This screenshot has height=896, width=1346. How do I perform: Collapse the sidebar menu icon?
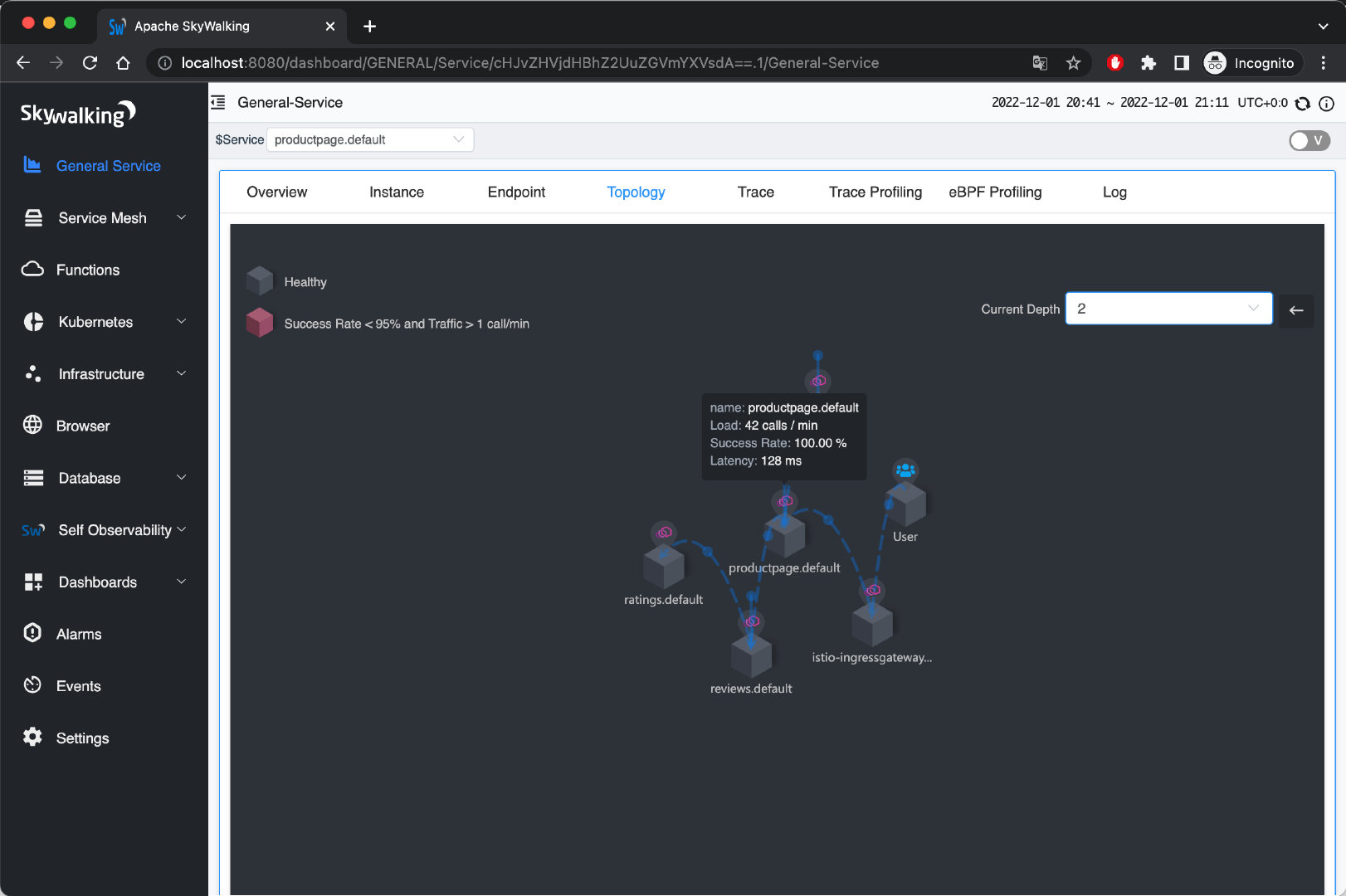tap(218, 103)
